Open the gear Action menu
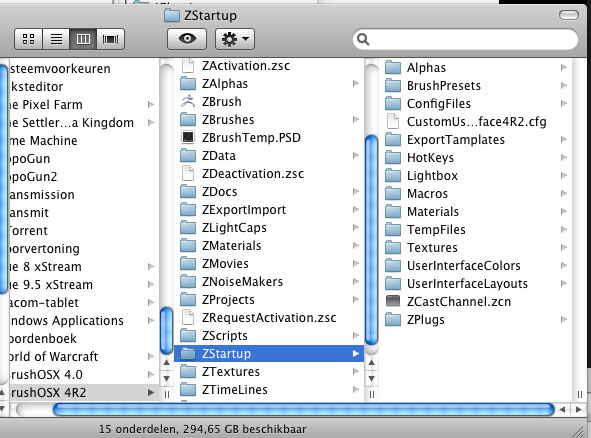This screenshot has width=591, height=438. 235,39
